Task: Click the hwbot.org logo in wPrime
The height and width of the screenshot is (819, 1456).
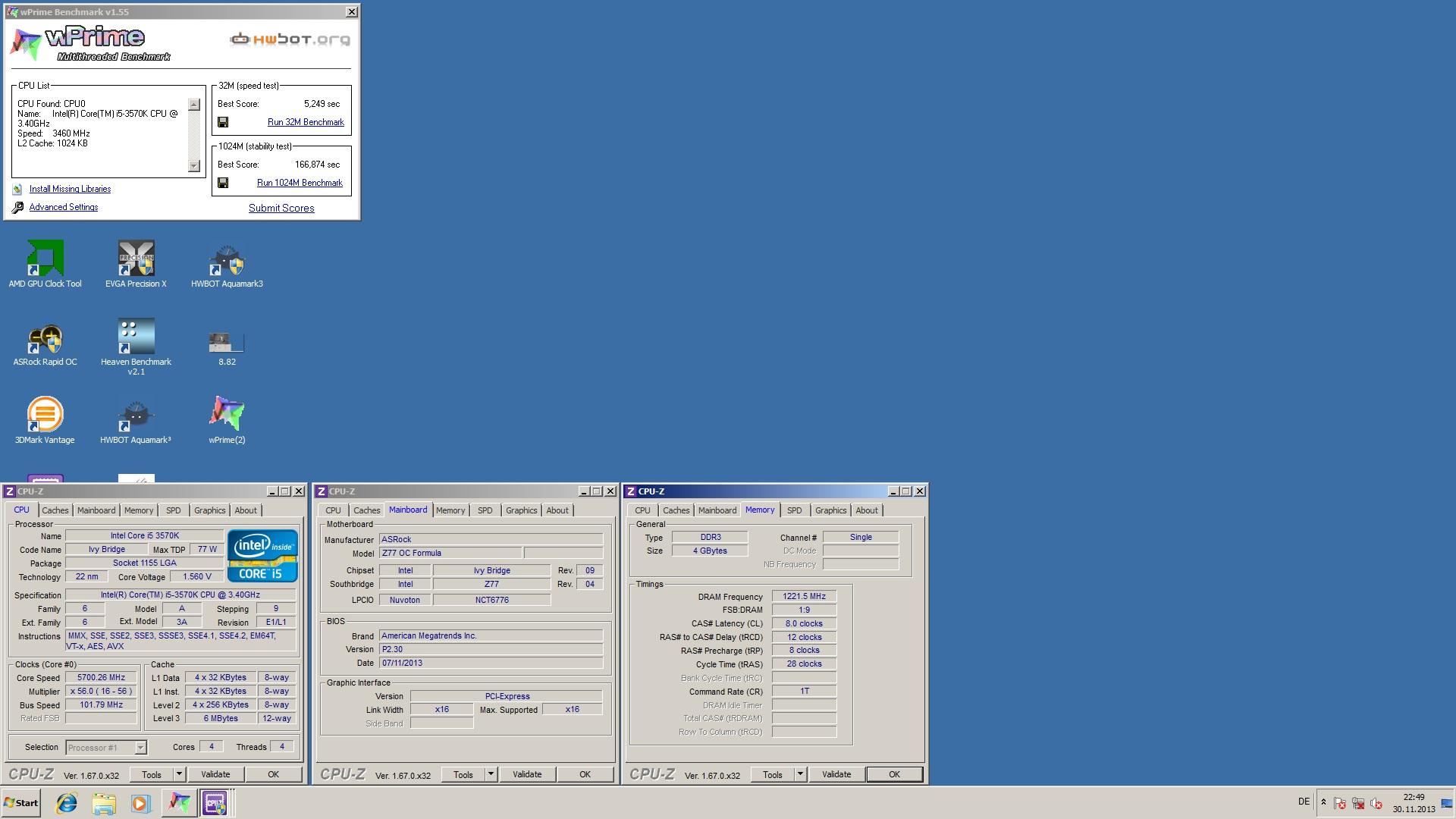Action: 290,39
